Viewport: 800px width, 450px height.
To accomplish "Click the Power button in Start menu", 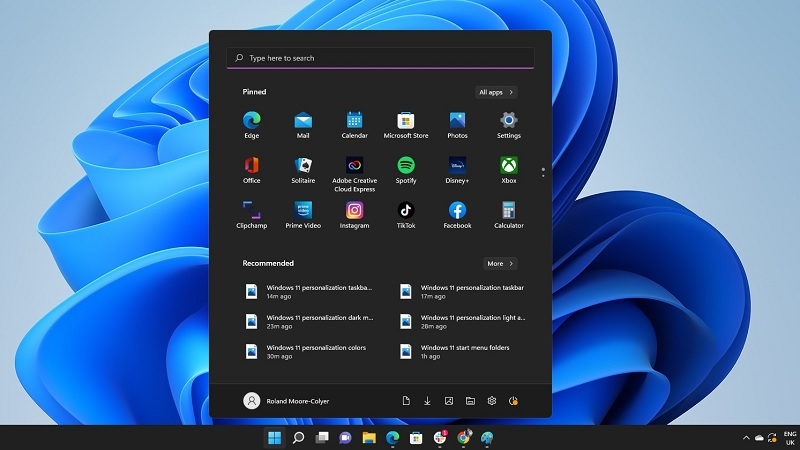I will (x=513, y=401).
